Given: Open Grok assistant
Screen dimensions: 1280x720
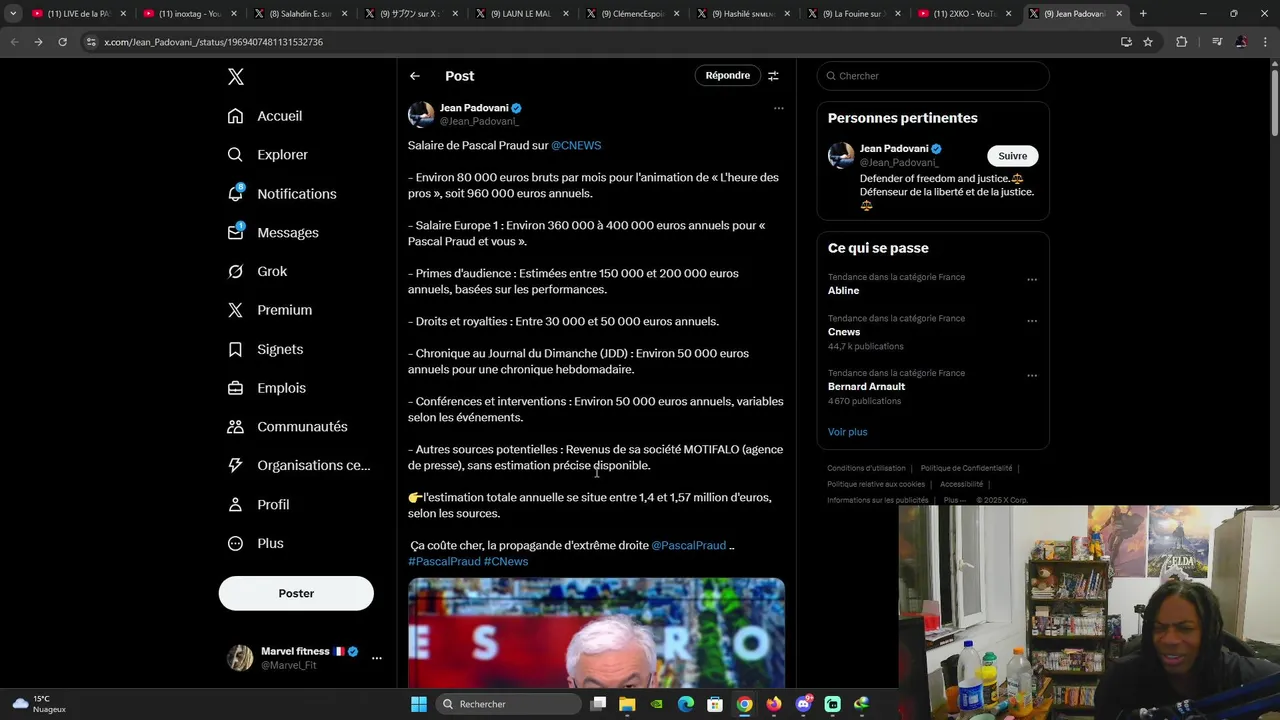Looking at the screenshot, I should click(257, 271).
